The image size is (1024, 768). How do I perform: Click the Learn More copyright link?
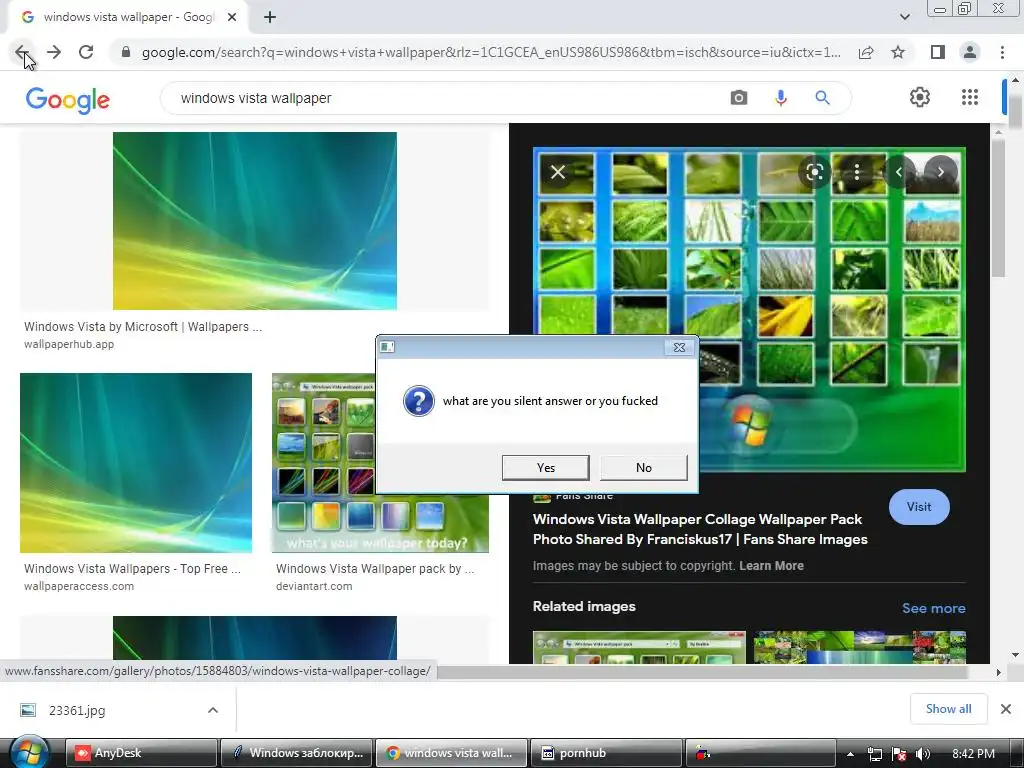coord(771,566)
